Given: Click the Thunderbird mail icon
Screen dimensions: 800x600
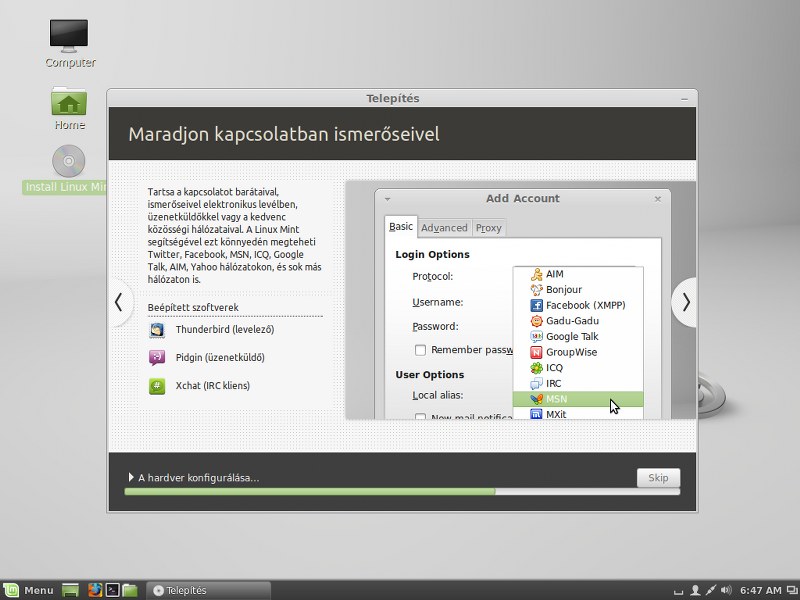Looking at the screenshot, I should [x=157, y=330].
